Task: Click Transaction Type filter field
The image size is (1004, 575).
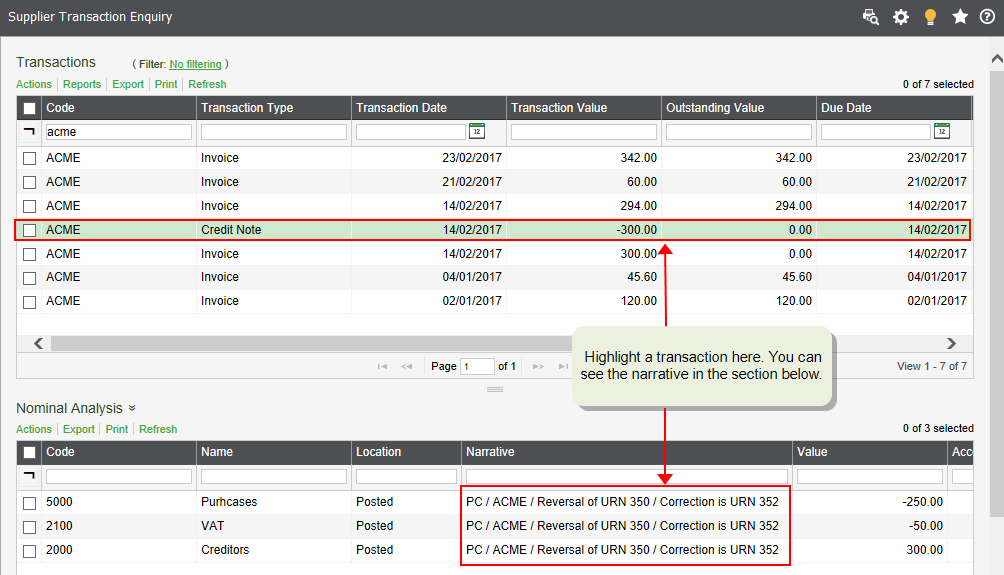Action: pyautogui.click(x=273, y=132)
